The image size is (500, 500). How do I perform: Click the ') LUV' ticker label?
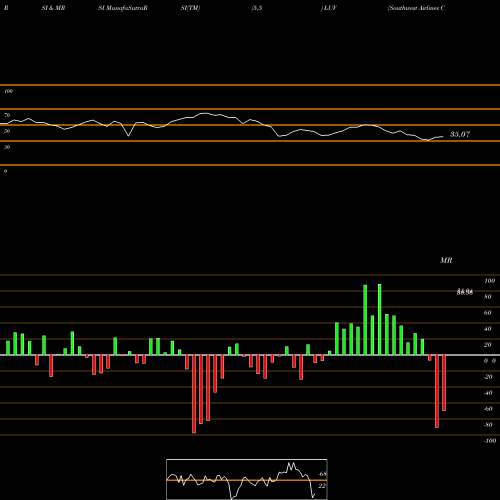[x=328, y=8]
